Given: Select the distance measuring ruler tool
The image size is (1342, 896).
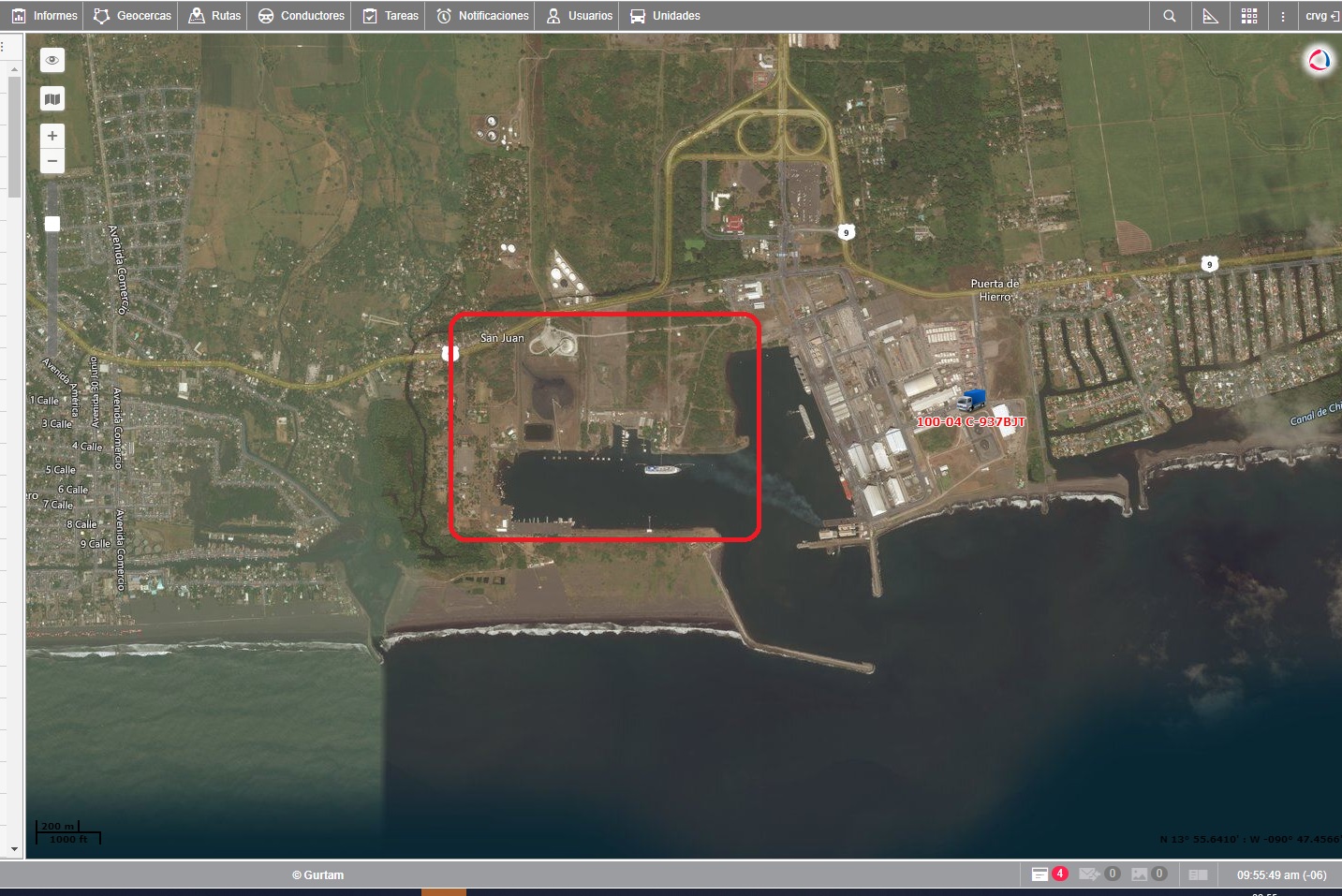Looking at the screenshot, I should tap(1210, 16).
